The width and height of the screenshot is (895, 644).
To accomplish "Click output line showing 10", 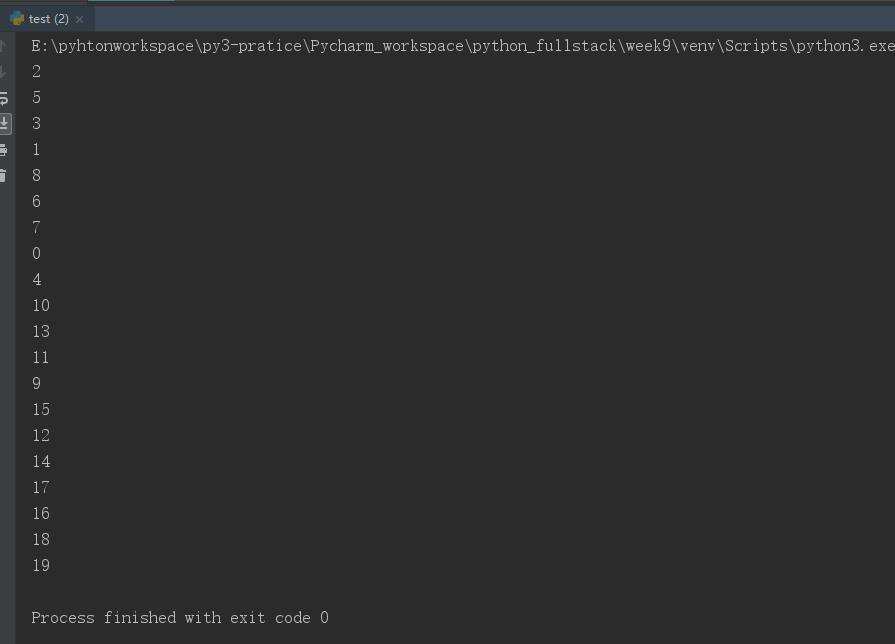I will tap(41, 305).
